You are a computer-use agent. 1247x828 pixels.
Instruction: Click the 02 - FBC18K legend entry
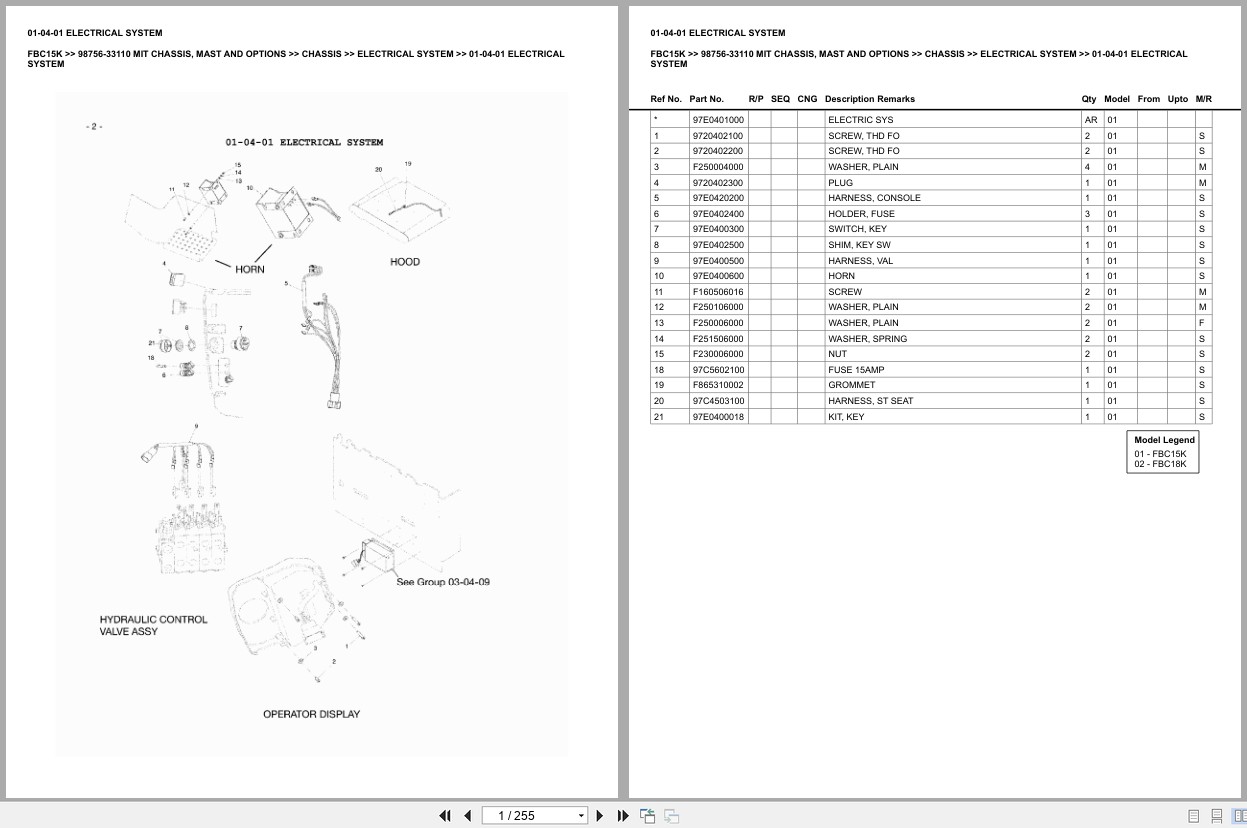[x=1160, y=464]
